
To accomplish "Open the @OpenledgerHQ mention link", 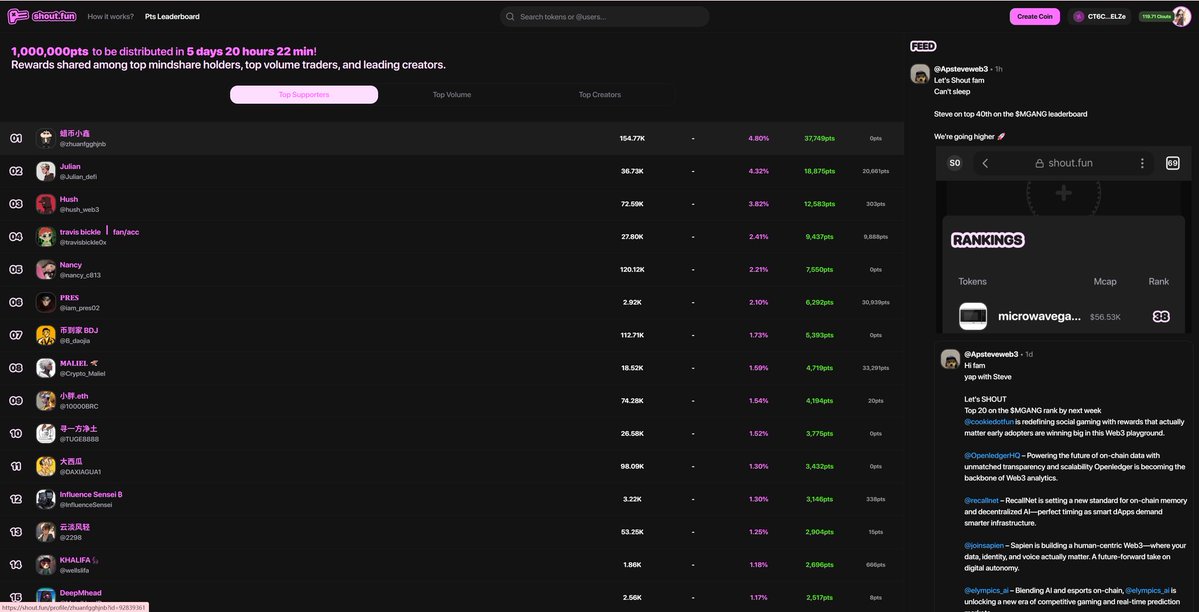I will [x=992, y=455].
